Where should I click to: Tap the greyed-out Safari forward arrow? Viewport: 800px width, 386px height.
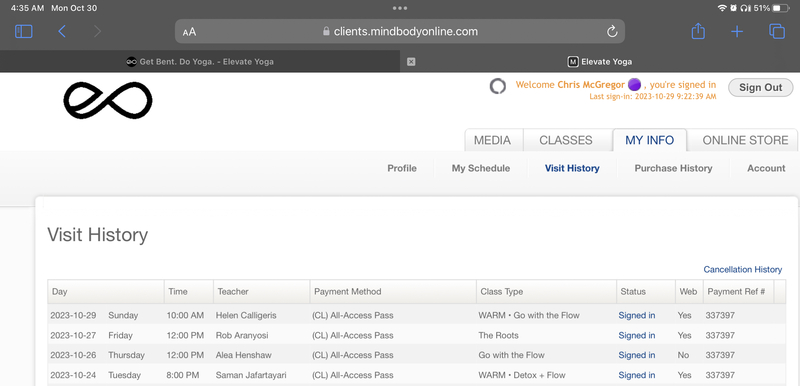[x=97, y=32]
